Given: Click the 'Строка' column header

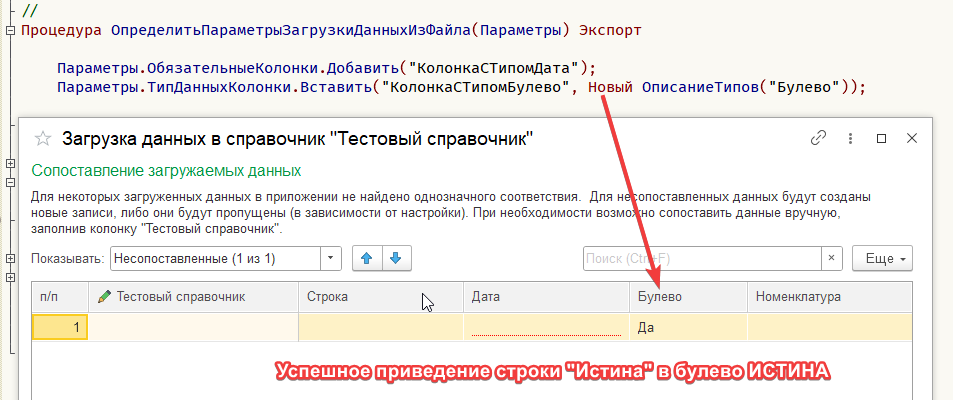Looking at the screenshot, I should (x=380, y=297).
